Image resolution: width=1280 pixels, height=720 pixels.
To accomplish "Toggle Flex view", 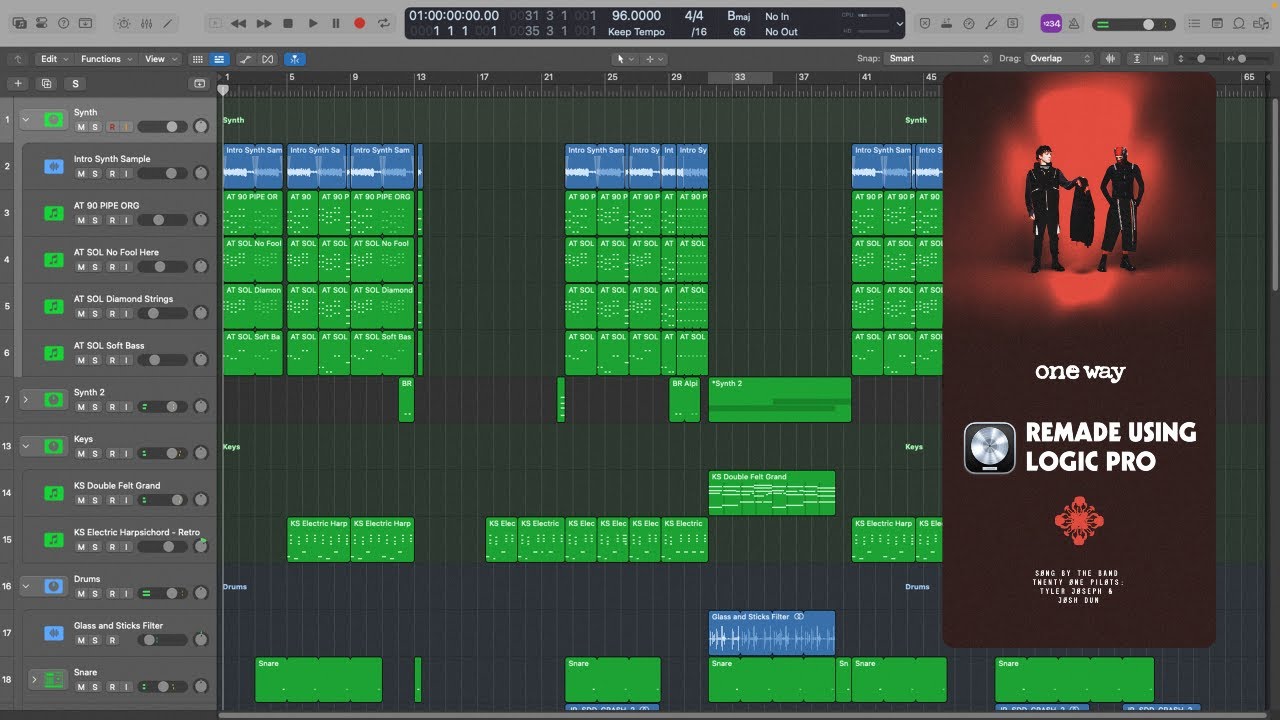I will (x=267, y=59).
